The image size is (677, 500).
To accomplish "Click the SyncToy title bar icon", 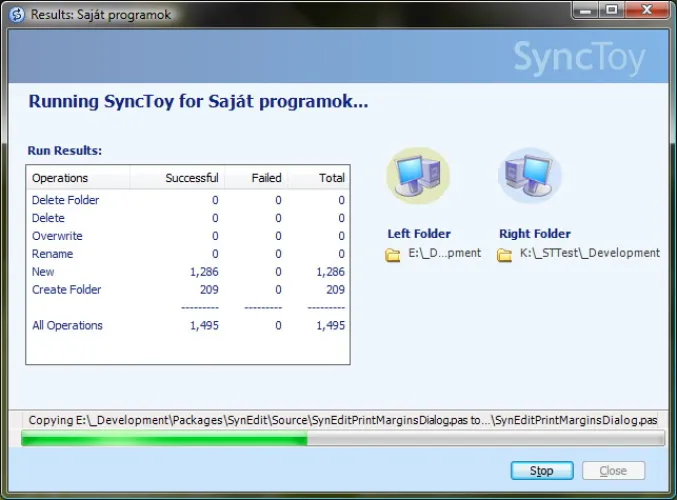I will (x=16, y=15).
